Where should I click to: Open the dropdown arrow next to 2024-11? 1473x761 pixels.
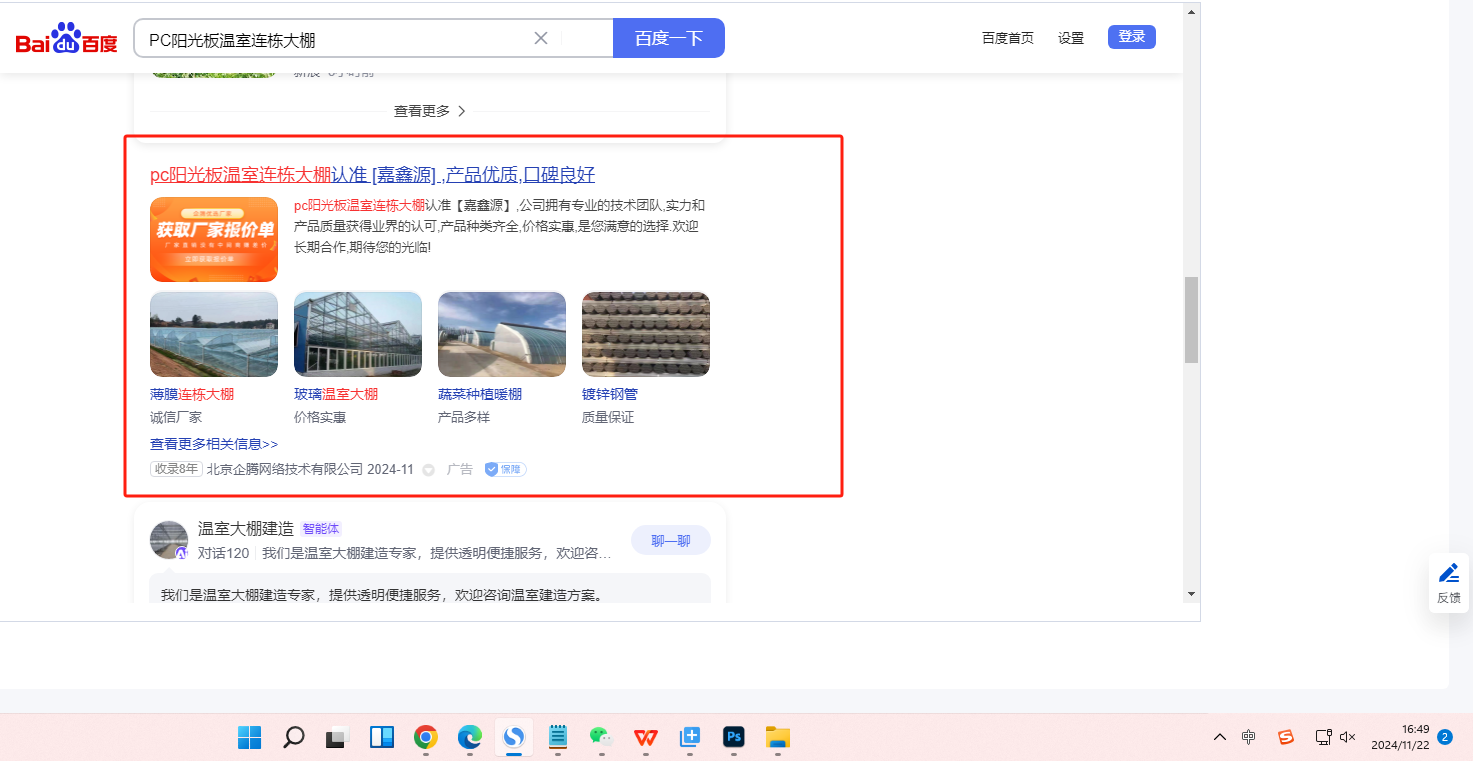click(428, 470)
